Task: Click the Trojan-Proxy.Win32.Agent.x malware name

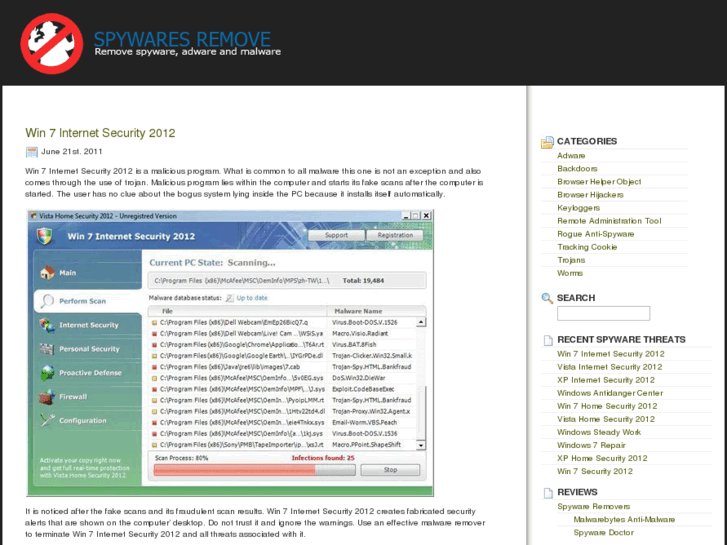Action: (x=371, y=411)
